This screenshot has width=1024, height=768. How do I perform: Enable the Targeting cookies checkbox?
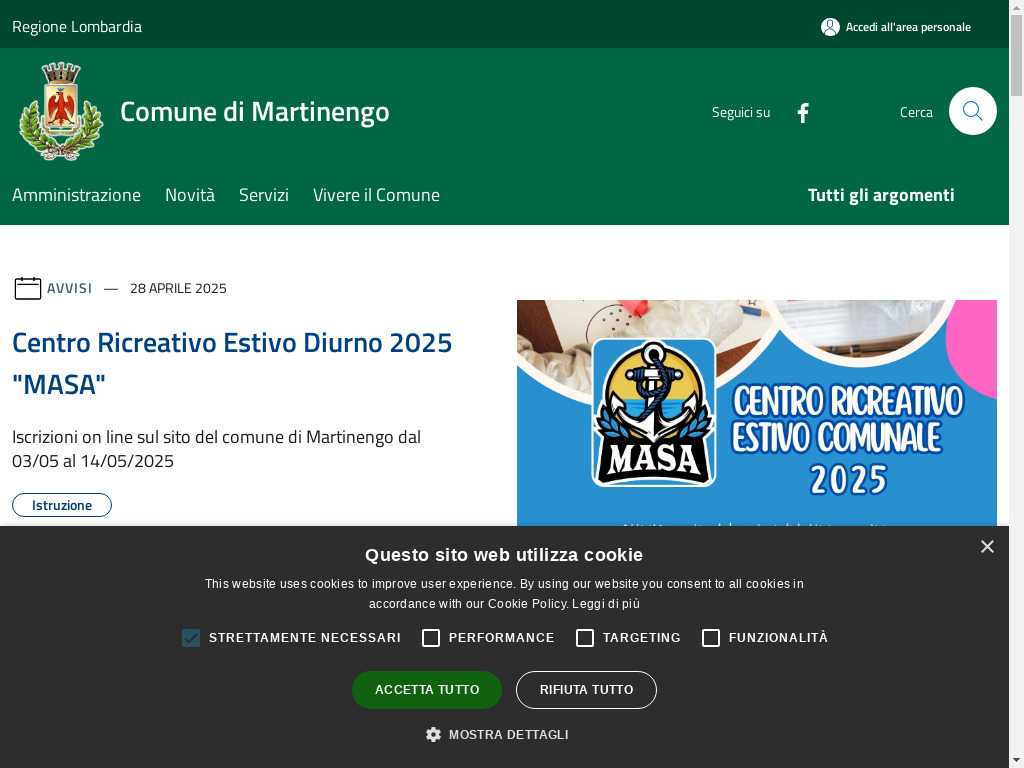(585, 638)
